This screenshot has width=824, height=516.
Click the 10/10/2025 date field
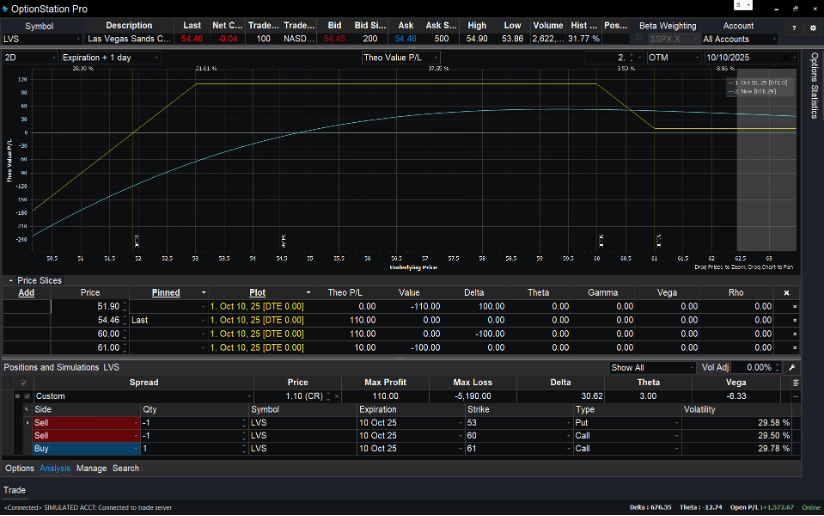750,58
